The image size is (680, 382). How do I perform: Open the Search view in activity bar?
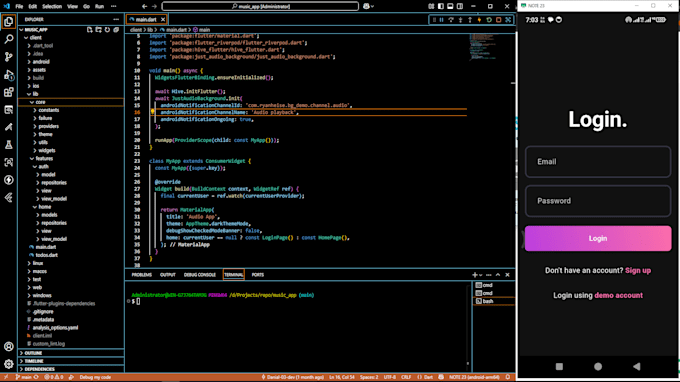coord(8,39)
